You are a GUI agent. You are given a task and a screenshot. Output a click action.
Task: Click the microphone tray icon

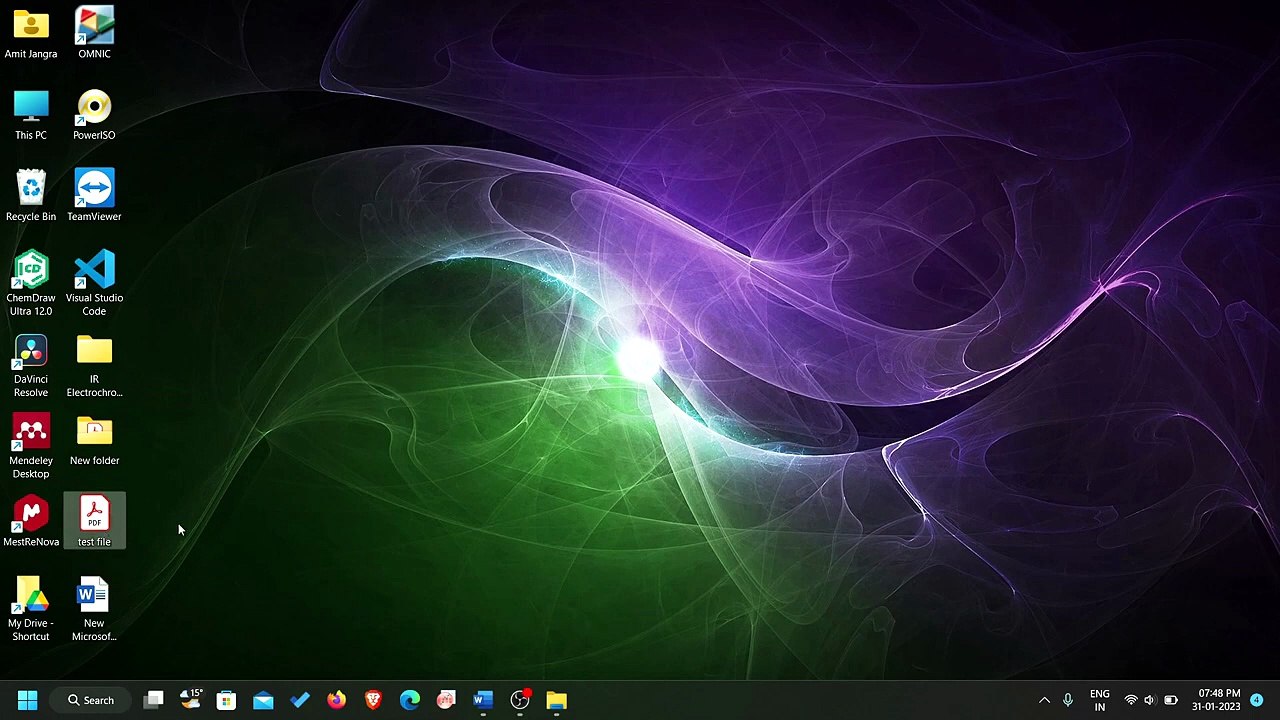1068,700
